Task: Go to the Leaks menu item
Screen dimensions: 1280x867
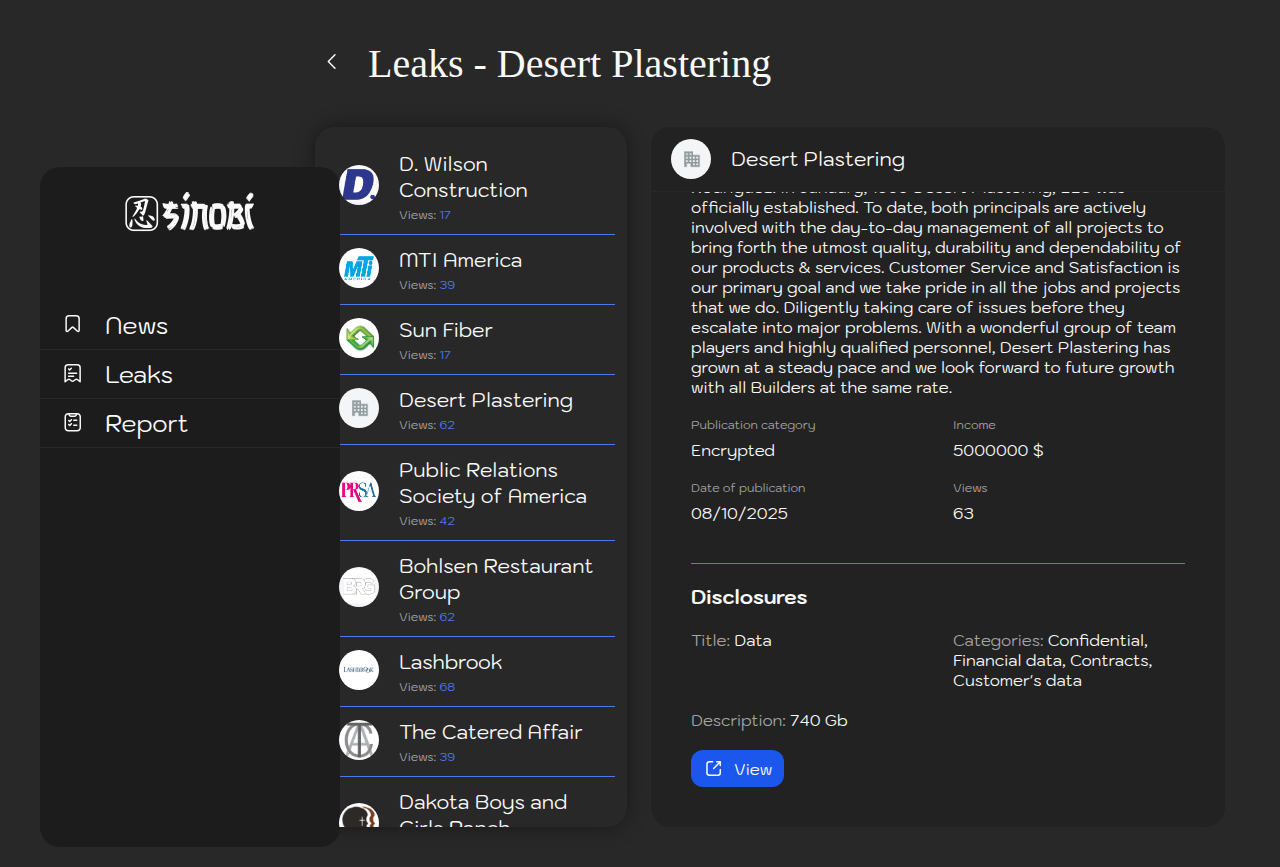Action: (139, 375)
